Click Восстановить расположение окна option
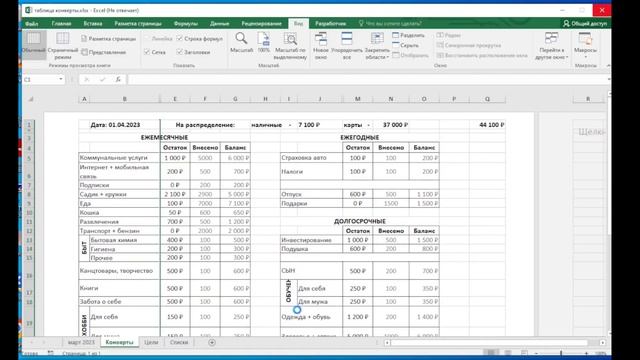Image resolution: width=640 pixels, height=360 pixels. pos(482,55)
